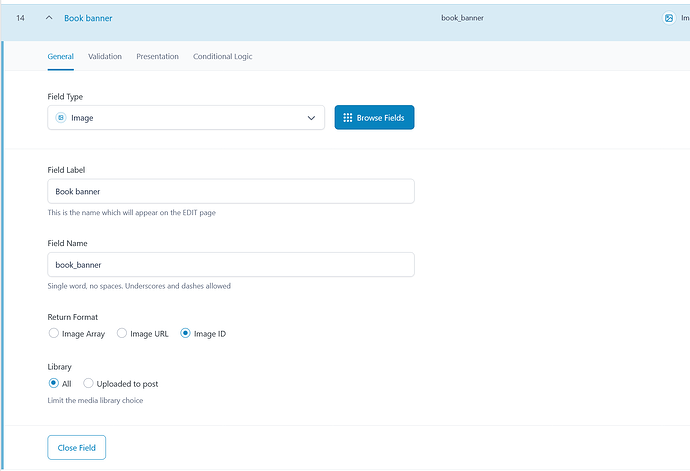Choose Uploaded to post library option
The height and width of the screenshot is (471, 690).
click(88, 383)
